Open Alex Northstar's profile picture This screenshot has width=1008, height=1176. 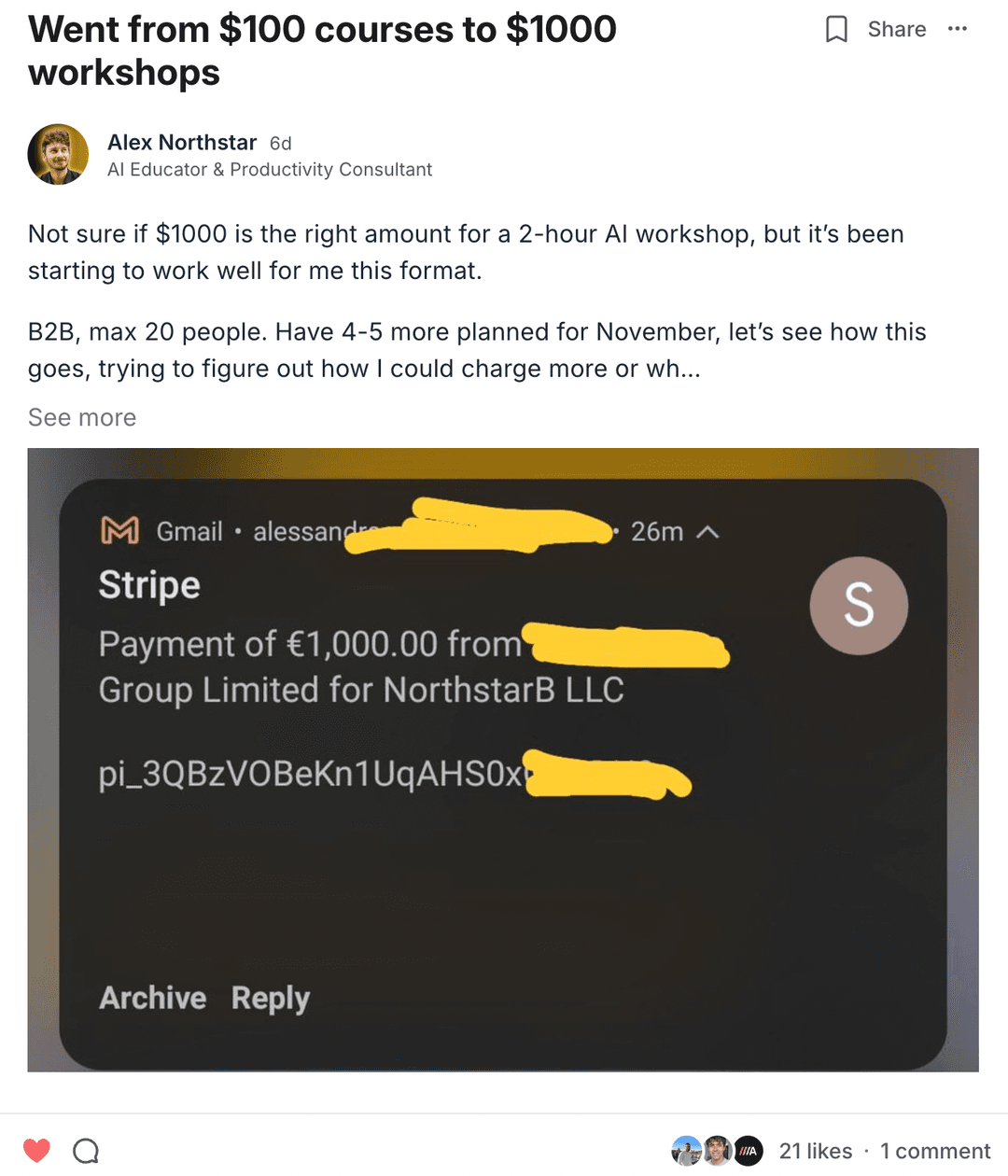tap(58, 155)
